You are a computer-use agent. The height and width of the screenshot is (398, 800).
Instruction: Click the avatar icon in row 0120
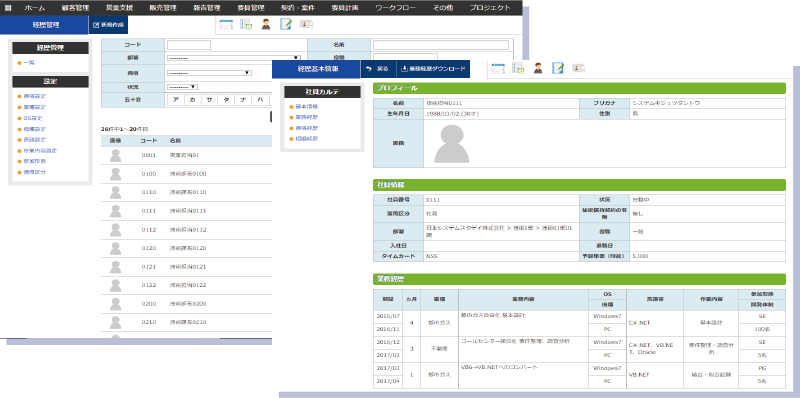tap(116, 248)
